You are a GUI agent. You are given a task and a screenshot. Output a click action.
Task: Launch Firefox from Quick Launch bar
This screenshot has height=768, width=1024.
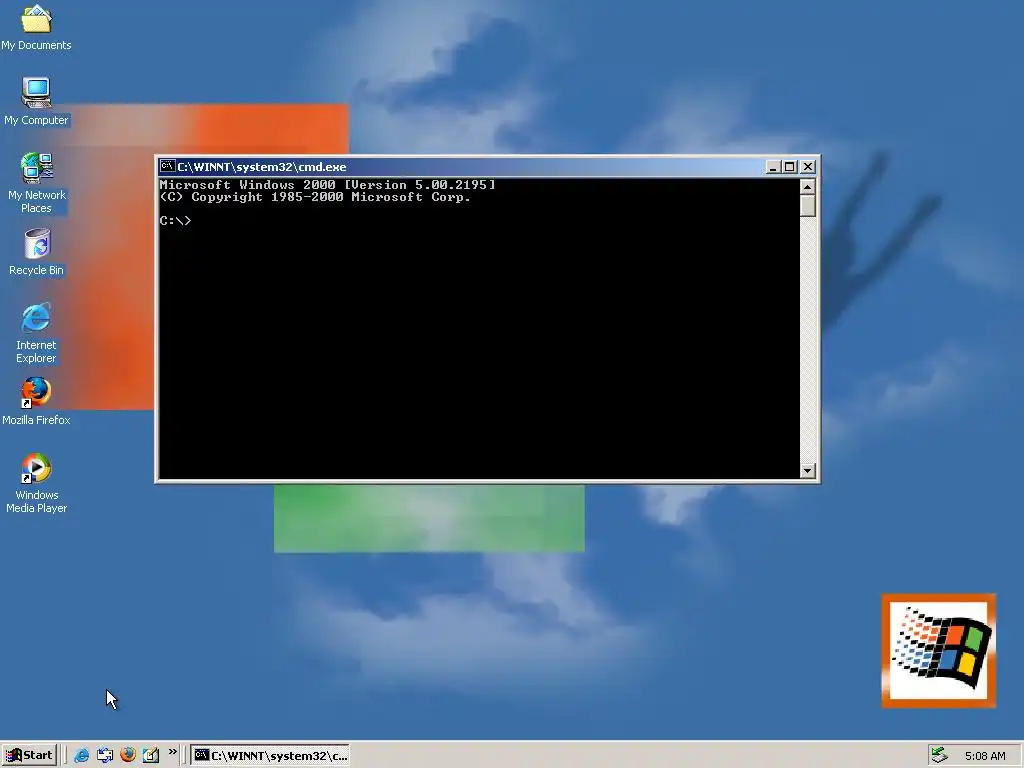[x=128, y=755]
